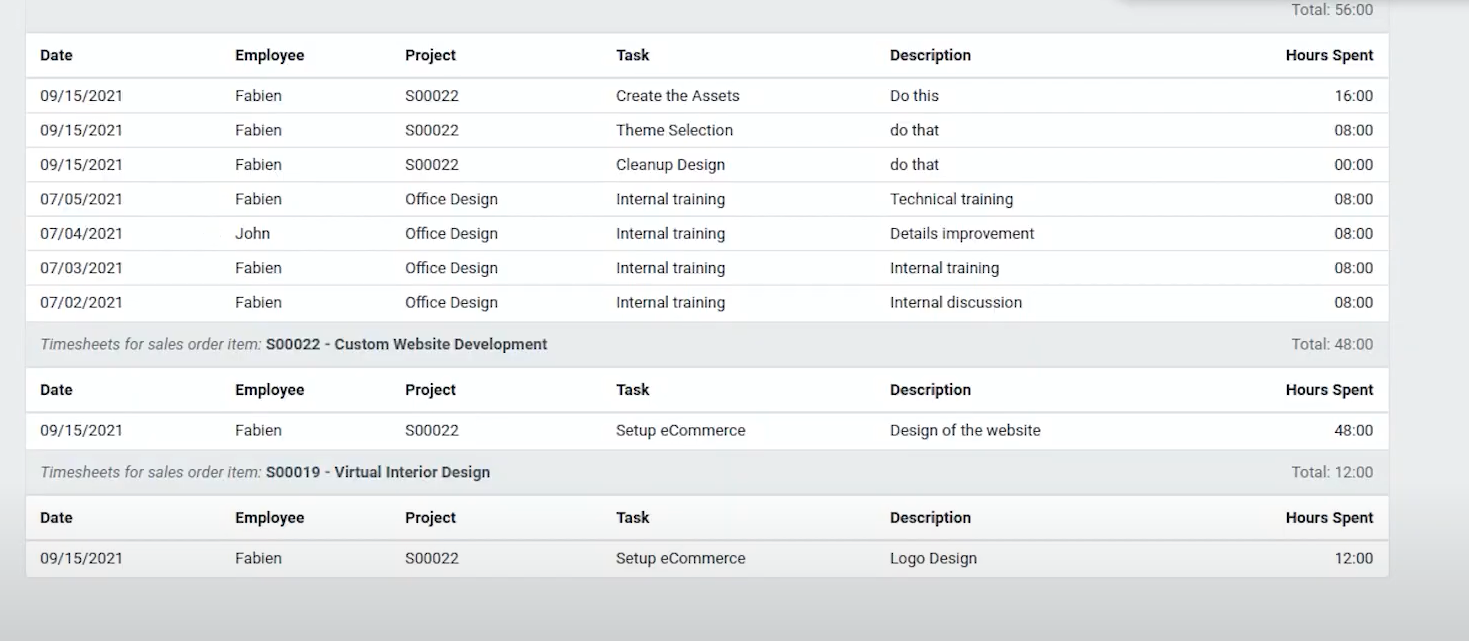Screen dimensions: 1469x641
Task: Click the "Cleanup Design" task entry
Action: click(x=670, y=165)
